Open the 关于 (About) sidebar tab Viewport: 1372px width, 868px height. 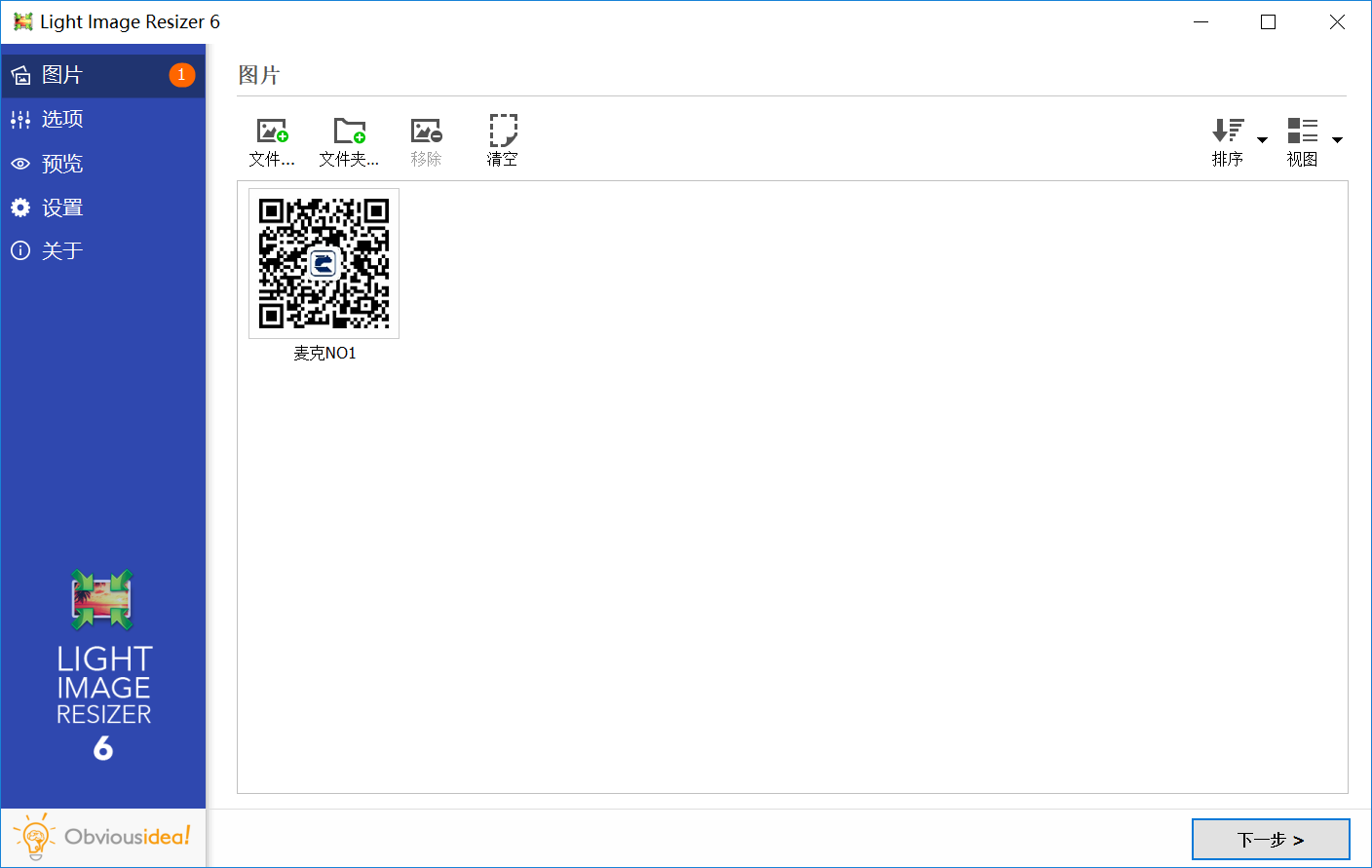tap(103, 251)
